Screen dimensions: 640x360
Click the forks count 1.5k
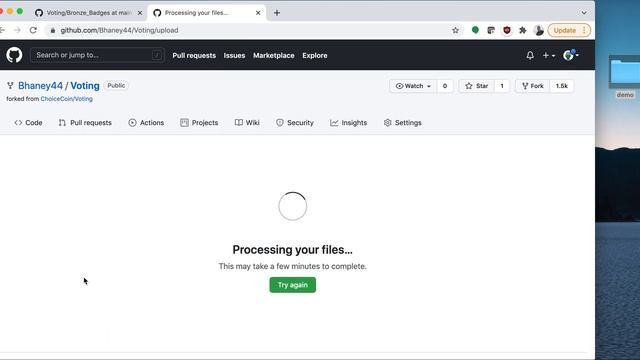pyautogui.click(x=562, y=86)
